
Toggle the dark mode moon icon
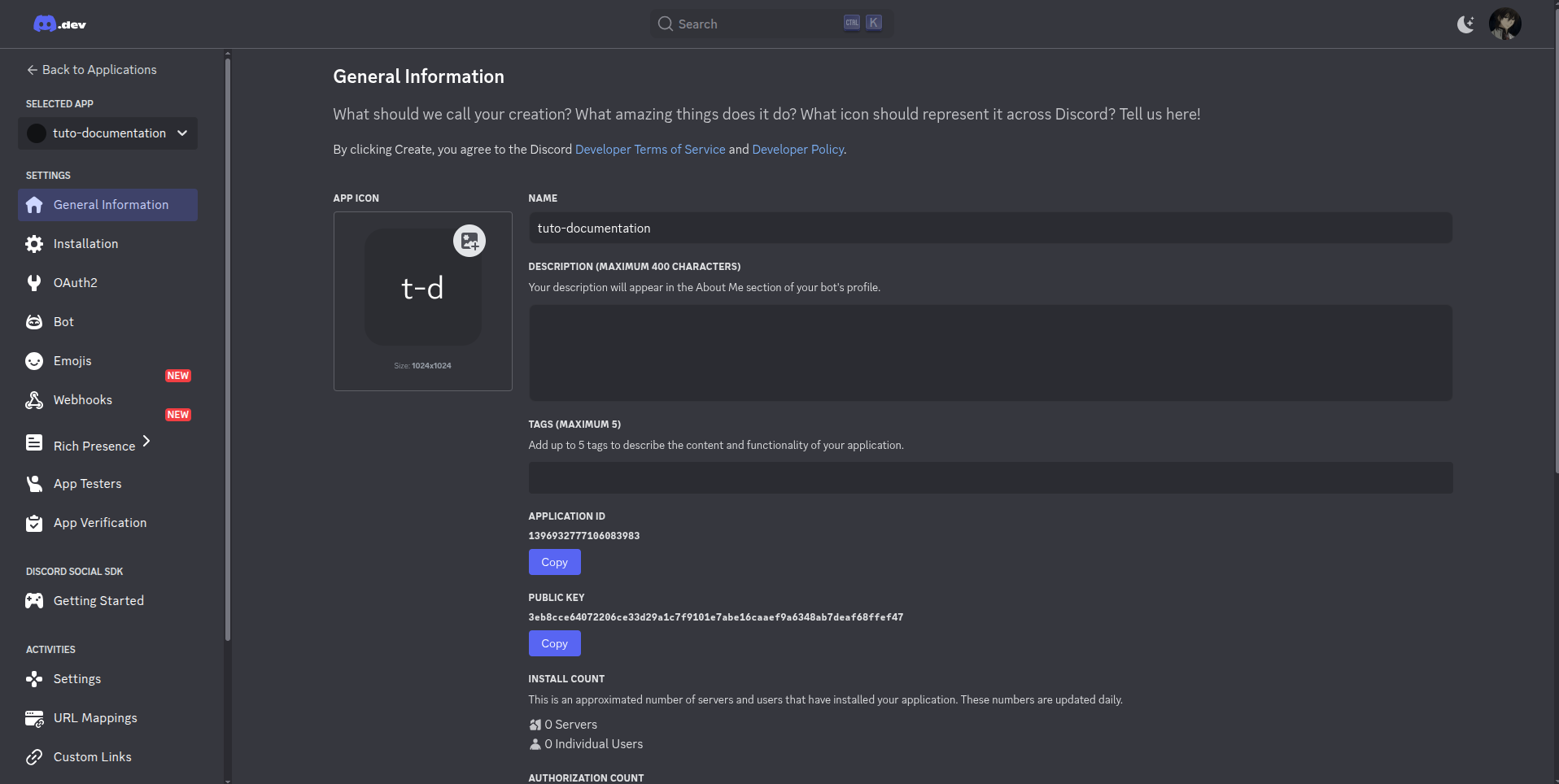pos(1465,24)
